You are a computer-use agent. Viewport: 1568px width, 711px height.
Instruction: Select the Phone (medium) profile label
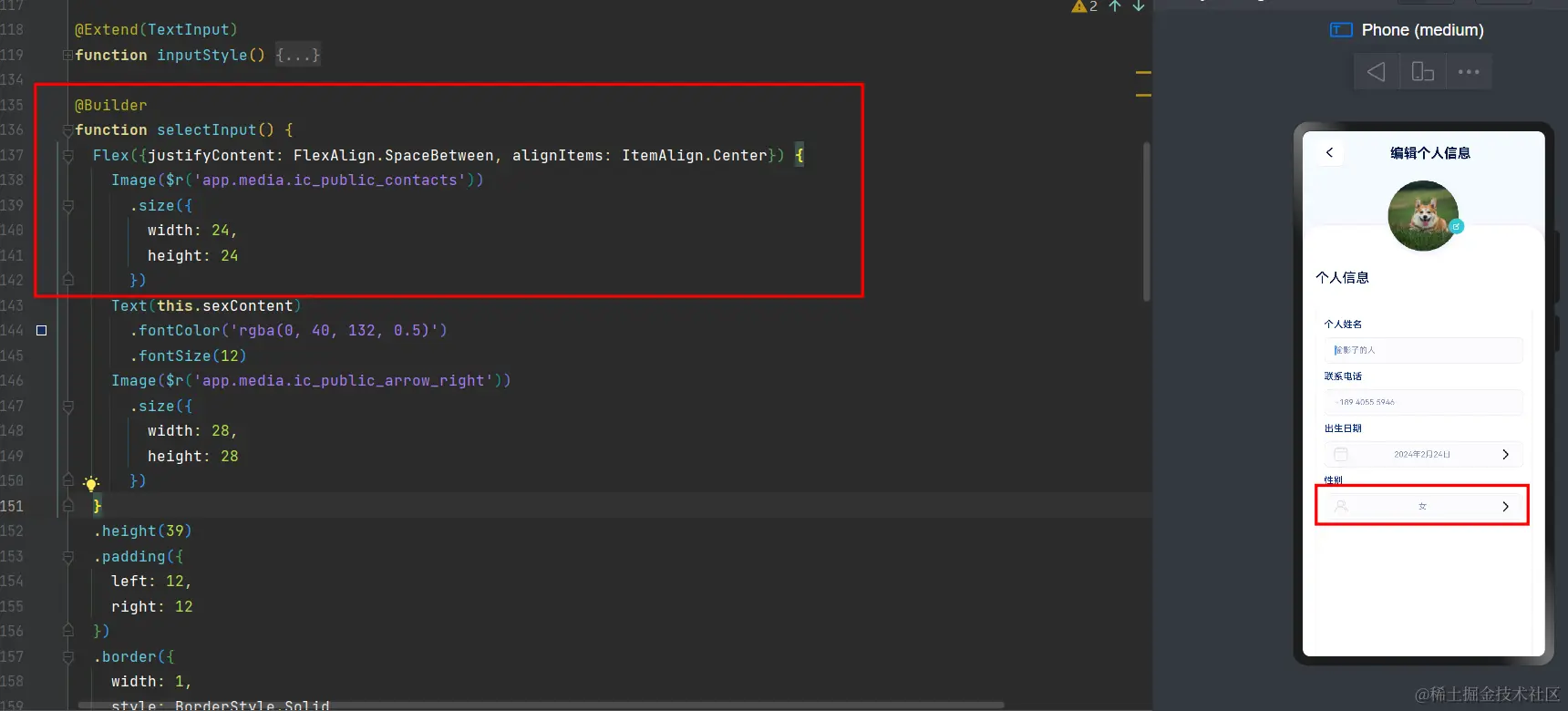coord(1422,30)
